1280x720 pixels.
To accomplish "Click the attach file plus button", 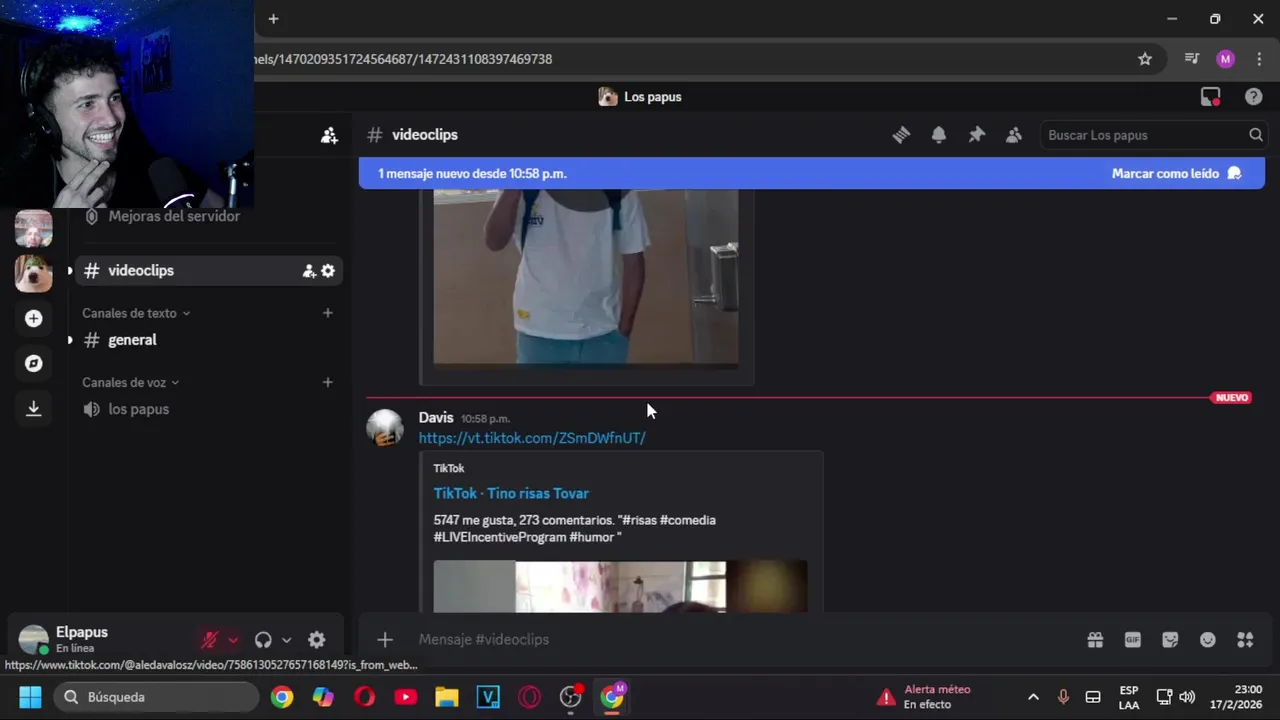I will pyautogui.click(x=385, y=640).
